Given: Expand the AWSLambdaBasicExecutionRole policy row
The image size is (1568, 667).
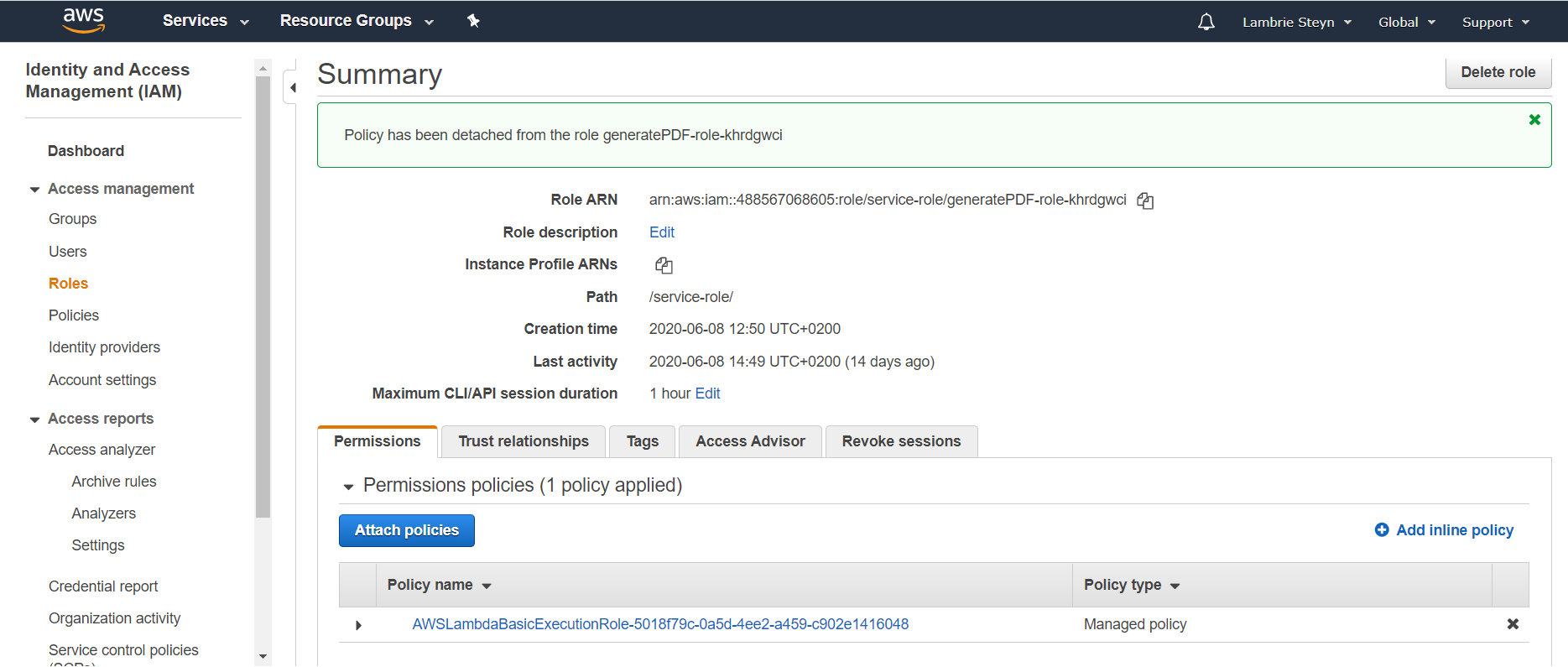Looking at the screenshot, I should (x=358, y=625).
